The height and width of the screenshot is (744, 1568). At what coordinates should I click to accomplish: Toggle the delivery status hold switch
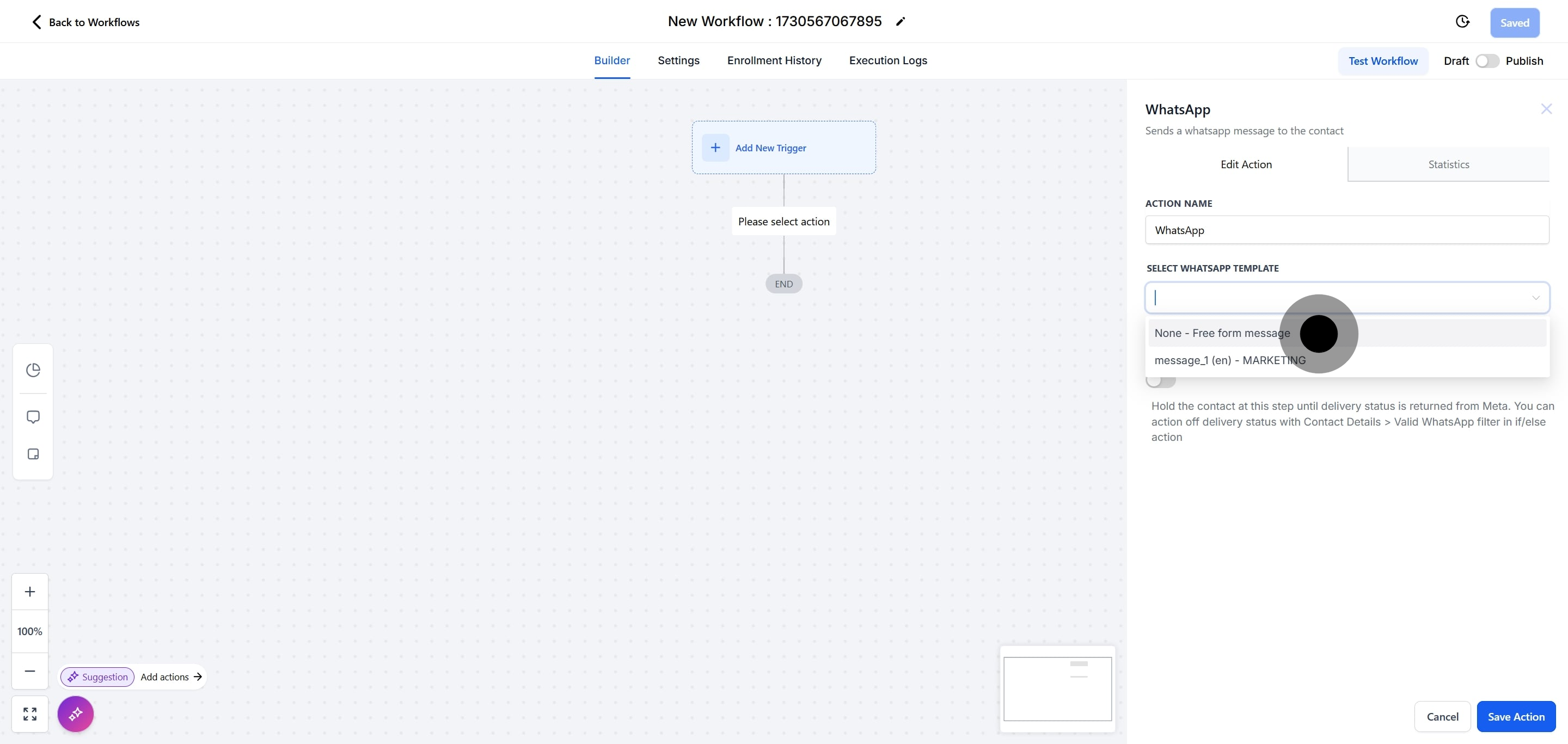tap(1160, 382)
